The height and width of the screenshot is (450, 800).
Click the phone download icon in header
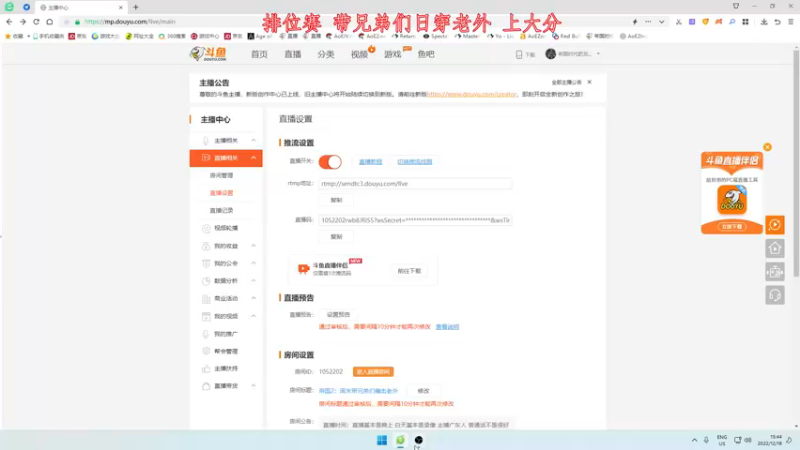click(519, 54)
